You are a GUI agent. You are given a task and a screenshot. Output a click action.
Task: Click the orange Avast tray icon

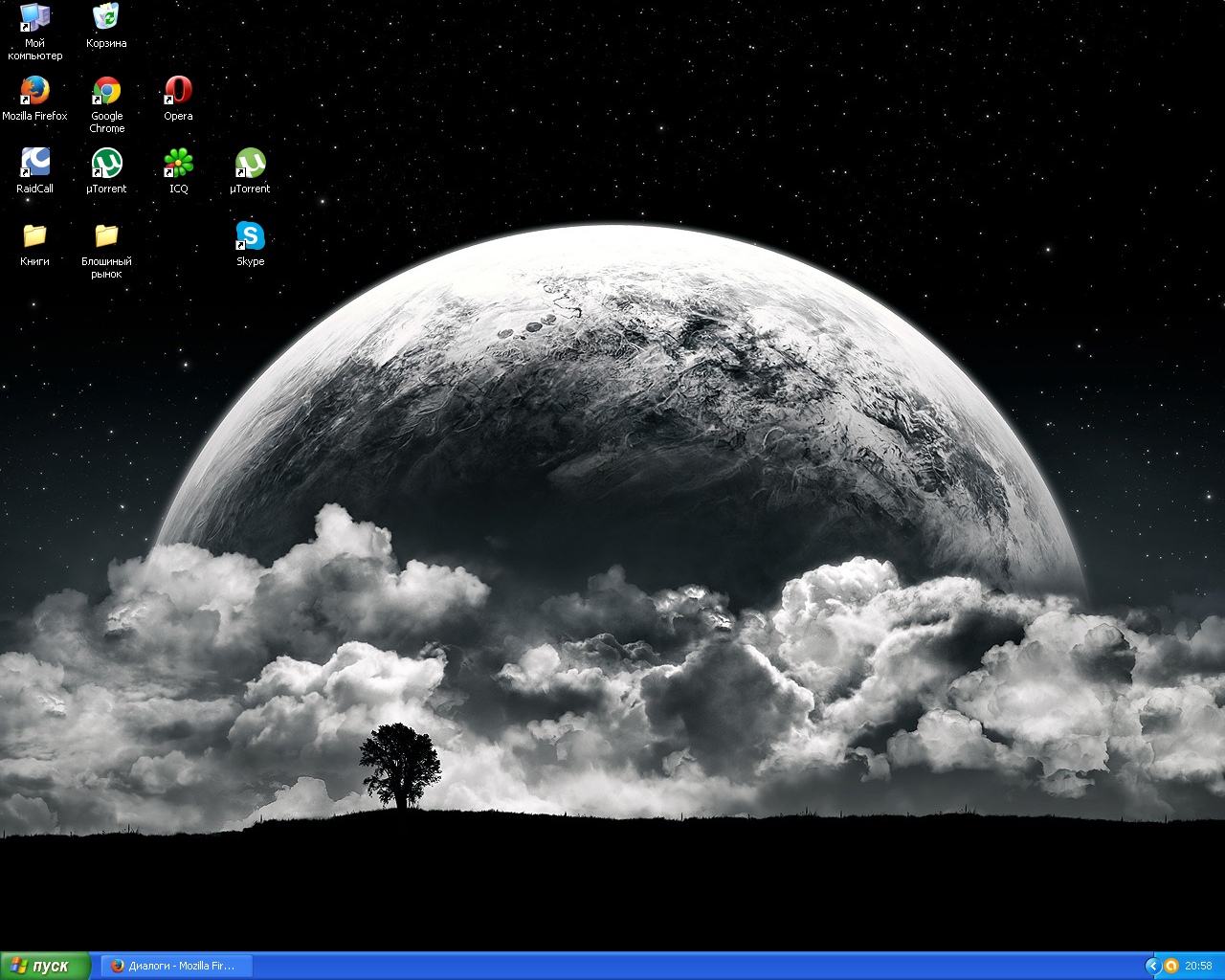(x=1170, y=966)
